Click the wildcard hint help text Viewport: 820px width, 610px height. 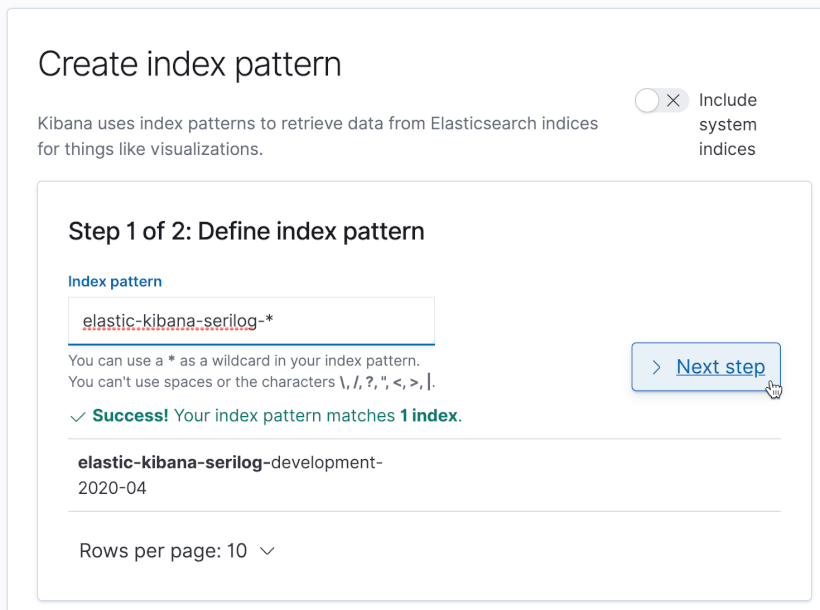click(252, 371)
